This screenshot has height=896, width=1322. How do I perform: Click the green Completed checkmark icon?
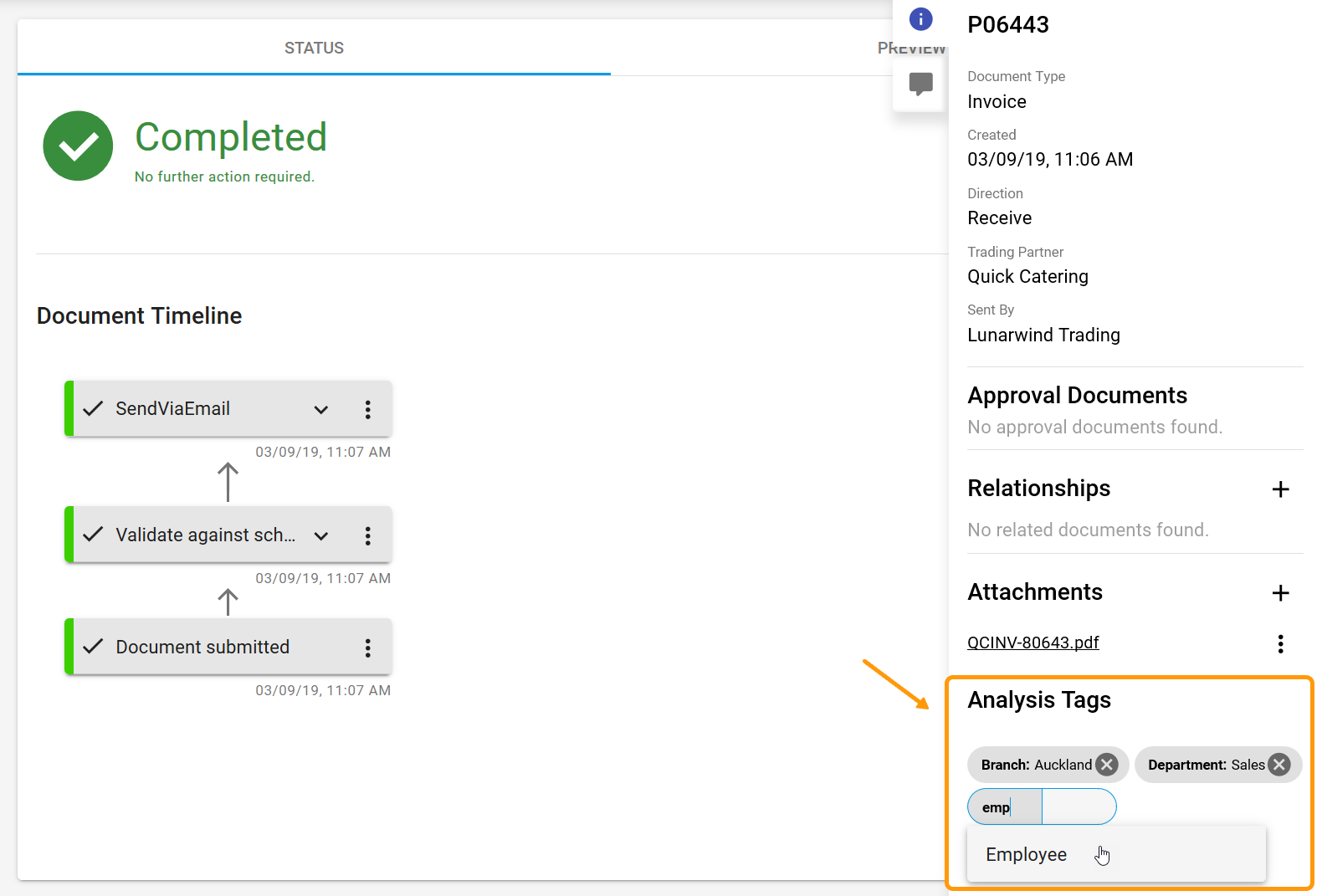78,146
